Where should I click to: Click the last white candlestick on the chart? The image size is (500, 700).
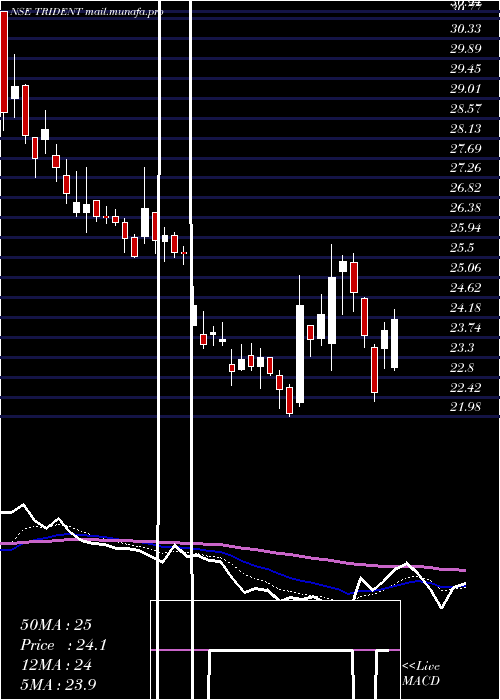[x=394, y=343]
